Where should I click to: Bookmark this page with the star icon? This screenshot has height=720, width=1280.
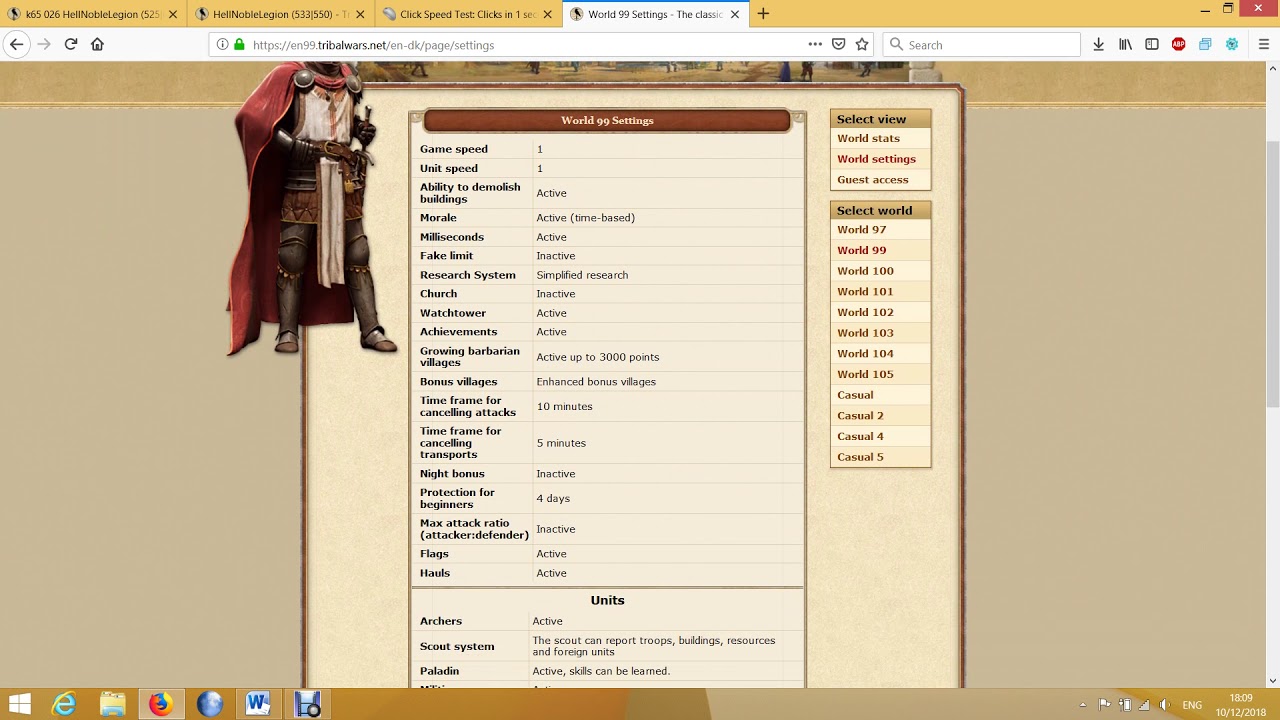click(862, 44)
